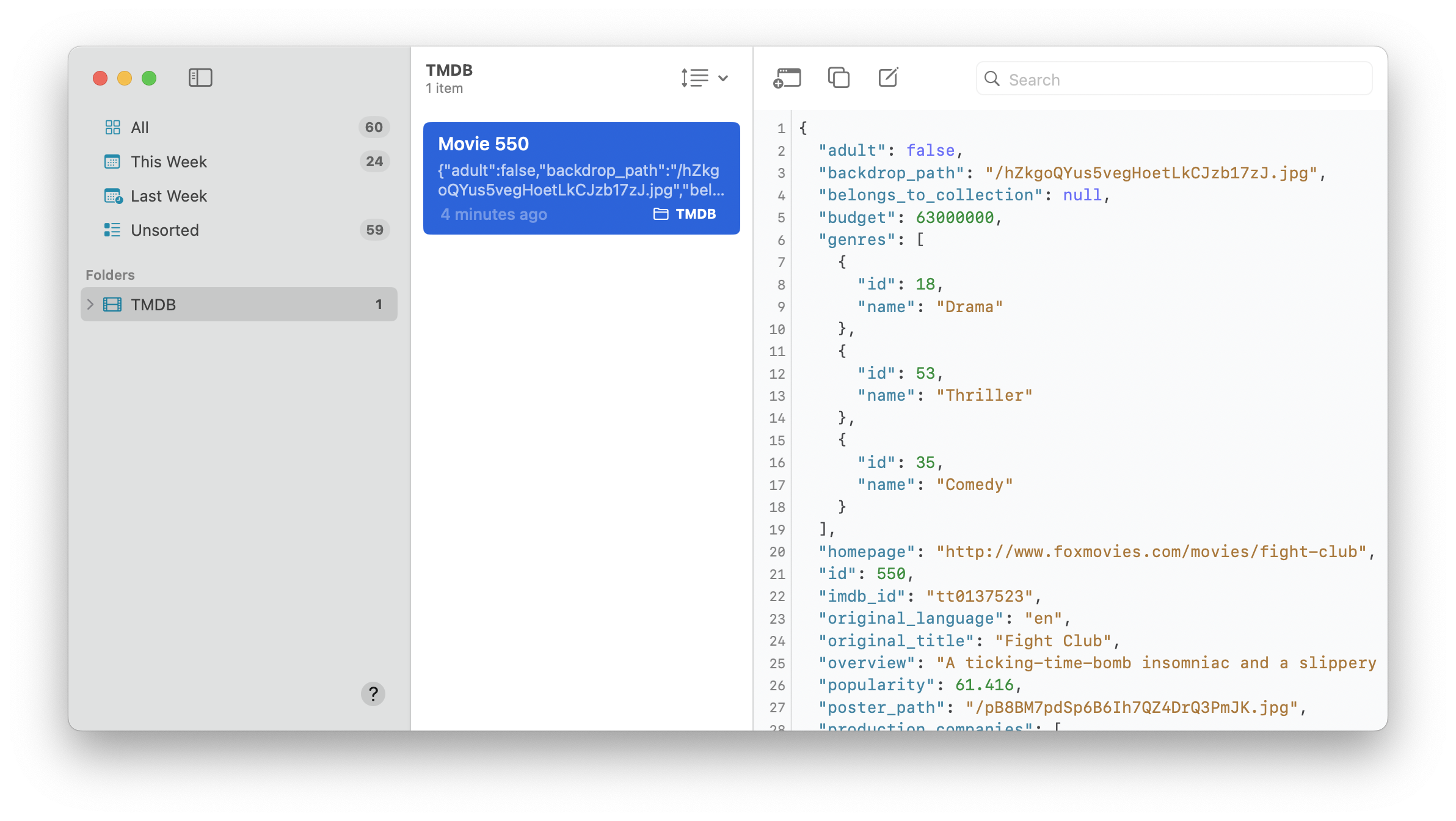Click the new window with plus icon

point(787,78)
